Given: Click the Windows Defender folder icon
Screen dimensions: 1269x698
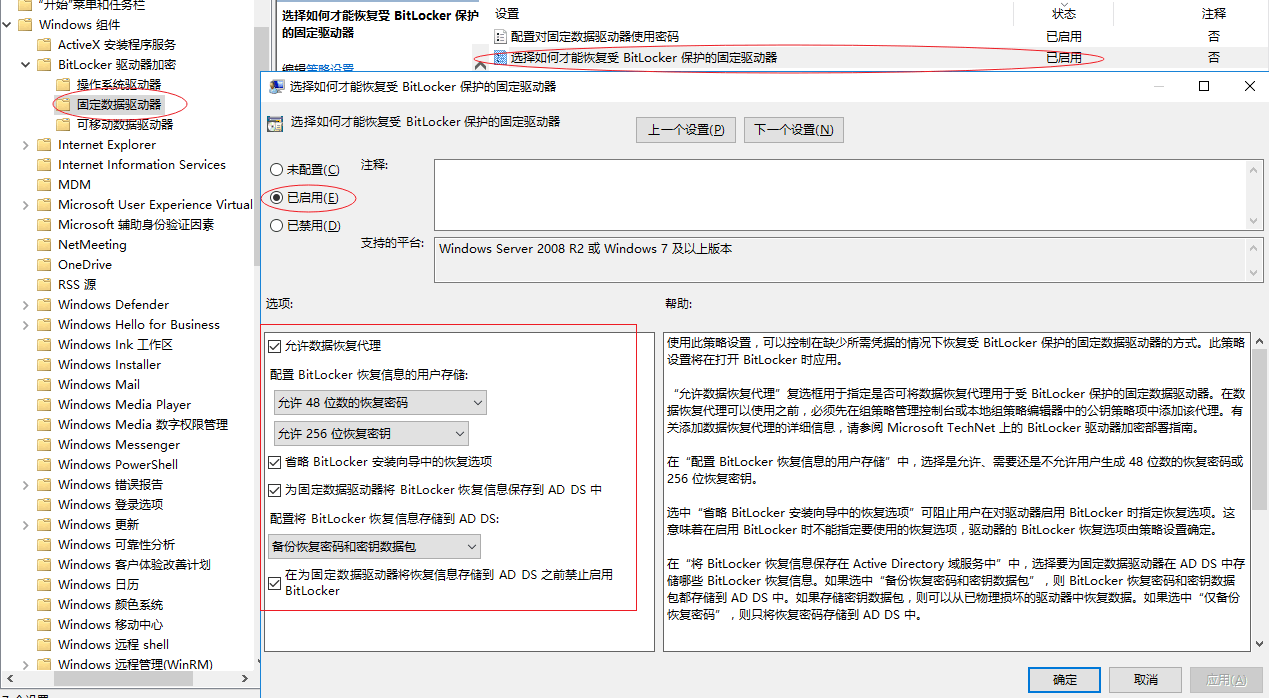Looking at the screenshot, I should [x=46, y=304].
